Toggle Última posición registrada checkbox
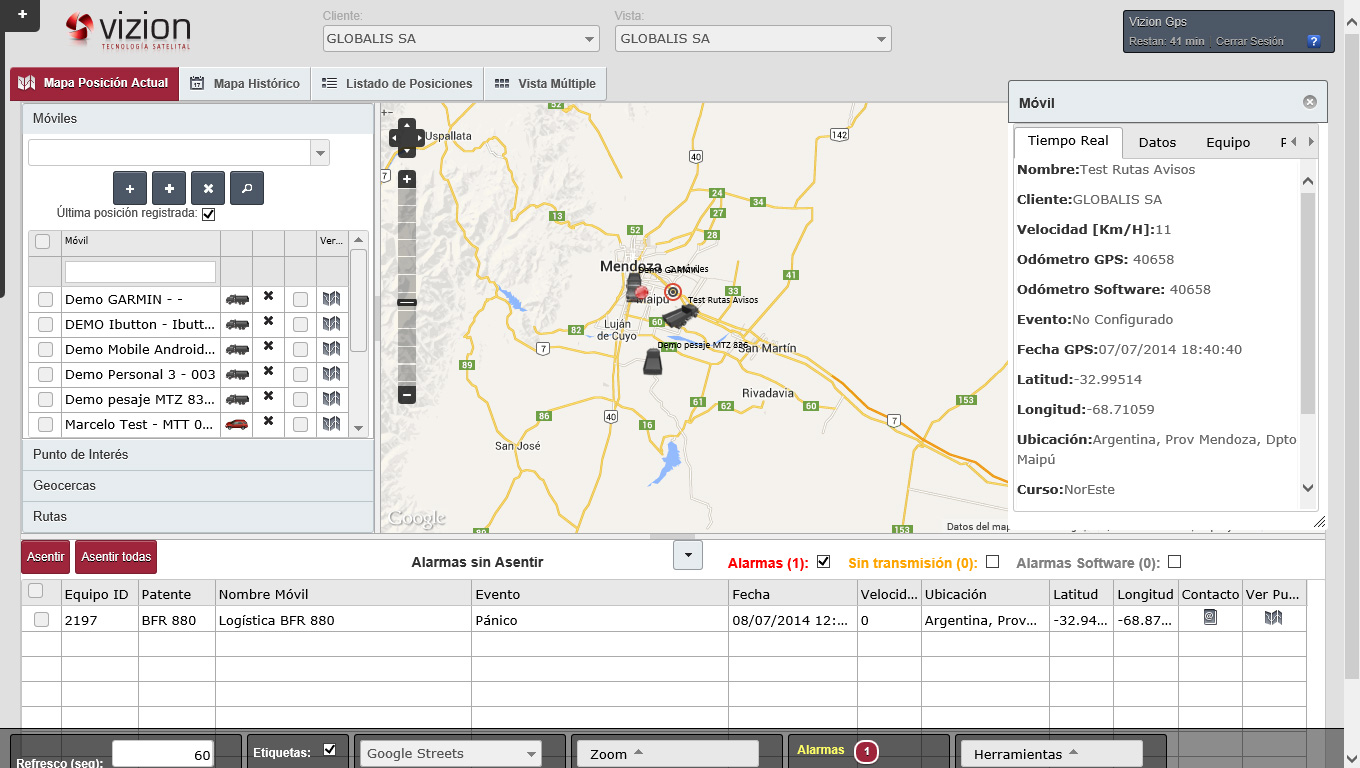The image size is (1360, 768). pos(208,214)
